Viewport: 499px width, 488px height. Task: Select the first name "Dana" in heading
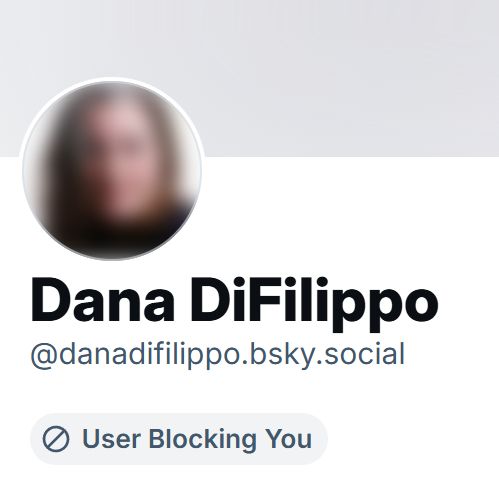pos(103,300)
